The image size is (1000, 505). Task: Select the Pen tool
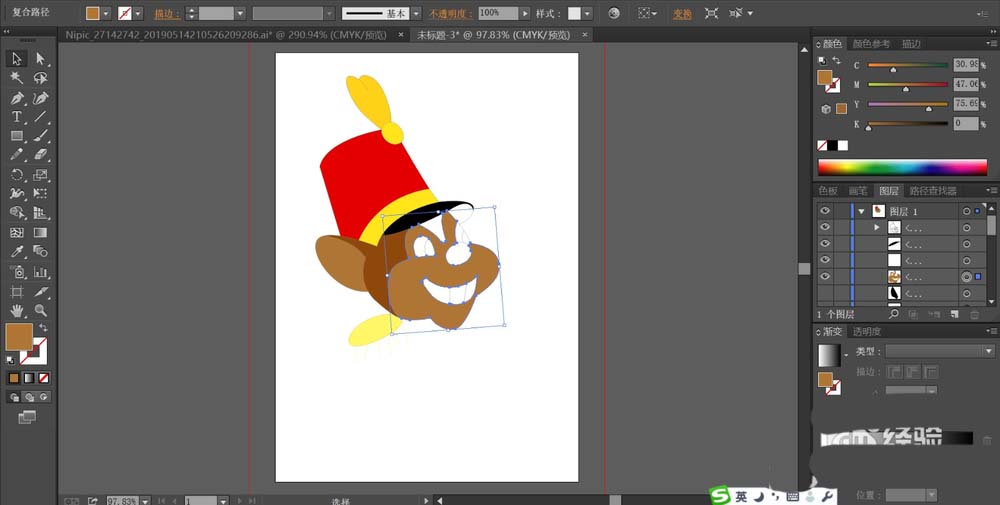pos(17,98)
